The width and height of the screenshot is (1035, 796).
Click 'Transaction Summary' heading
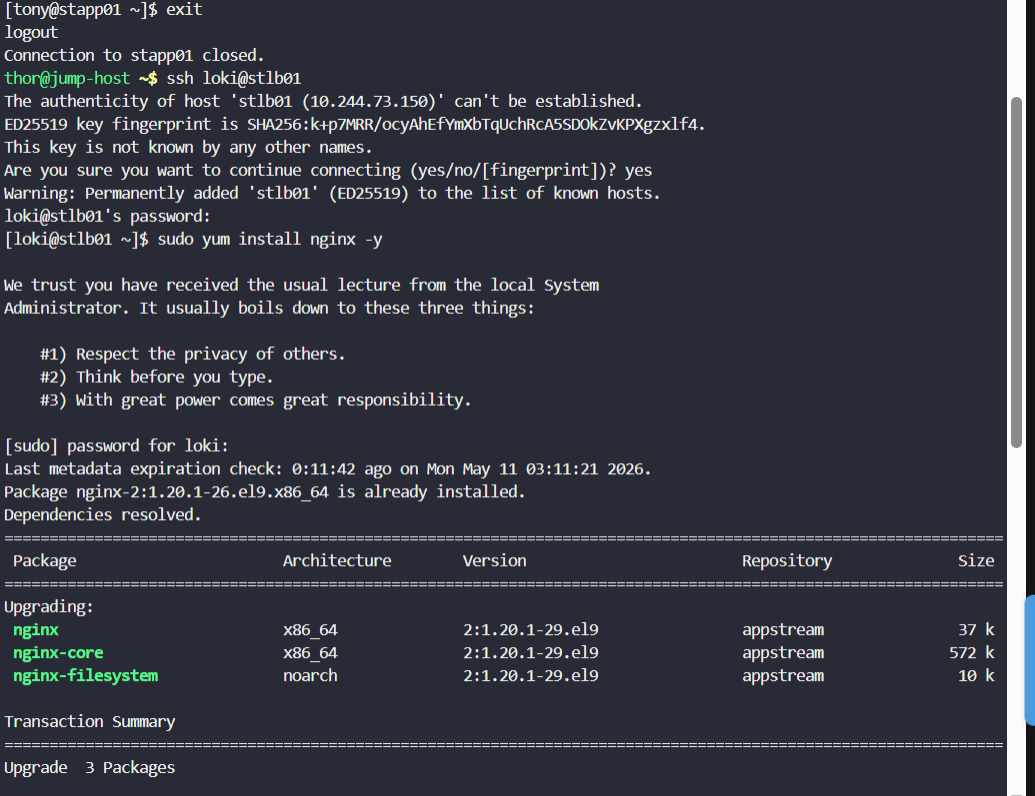(x=90, y=722)
